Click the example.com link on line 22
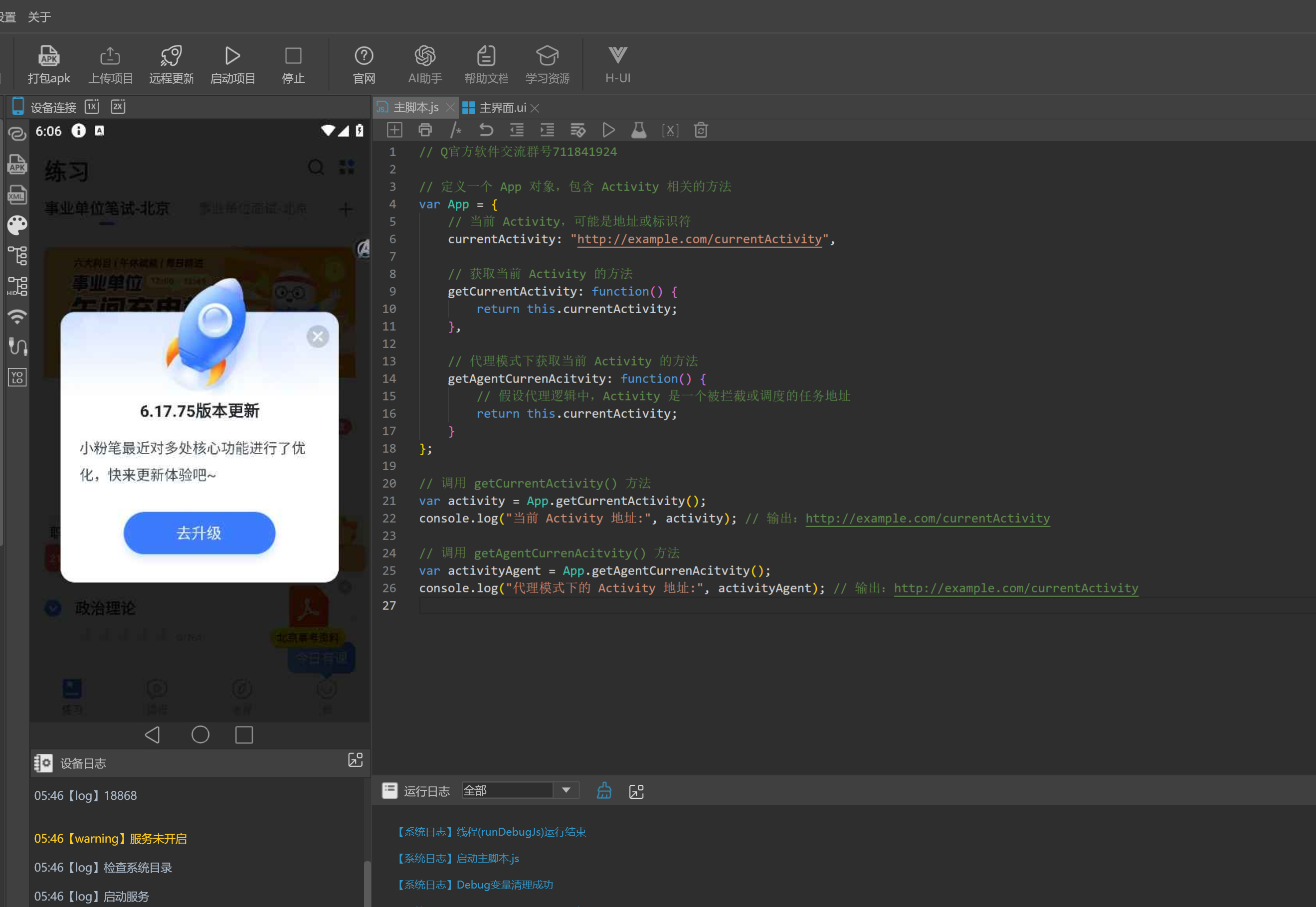The width and height of the screenshot is (1316, 907). point(928,518)
